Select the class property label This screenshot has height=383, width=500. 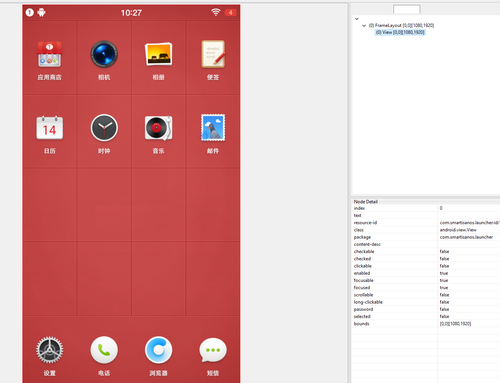(x=359, y=230)
